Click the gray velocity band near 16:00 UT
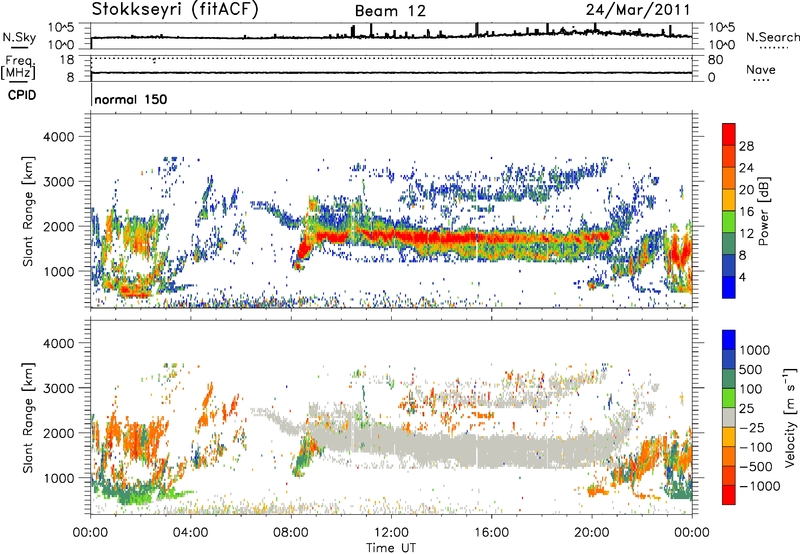The width and height of the screenshot is (800, 554). [491, 450]
